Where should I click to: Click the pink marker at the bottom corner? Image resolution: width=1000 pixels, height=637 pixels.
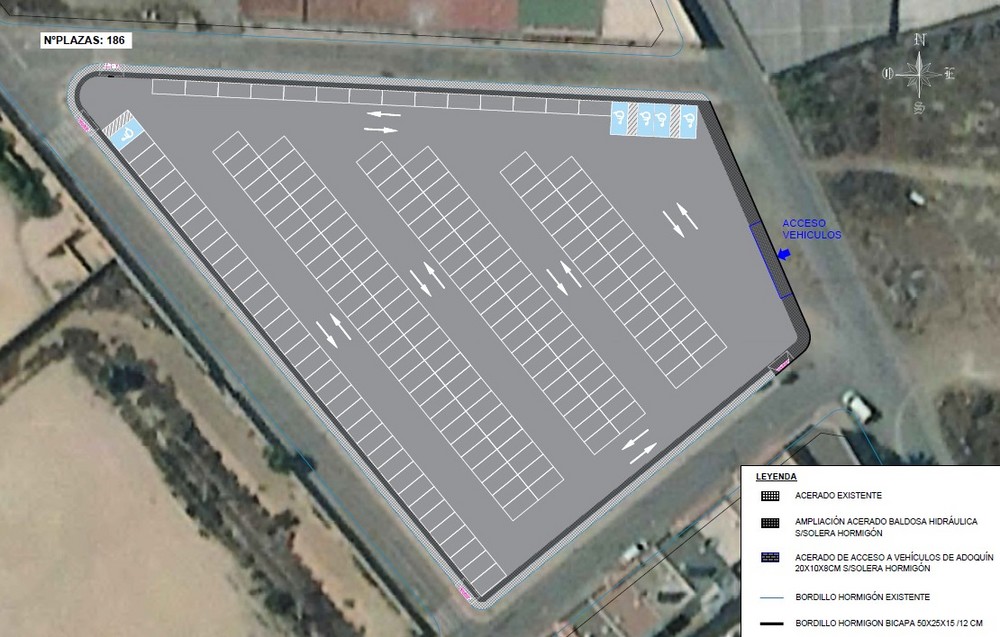tap(466, 593)
